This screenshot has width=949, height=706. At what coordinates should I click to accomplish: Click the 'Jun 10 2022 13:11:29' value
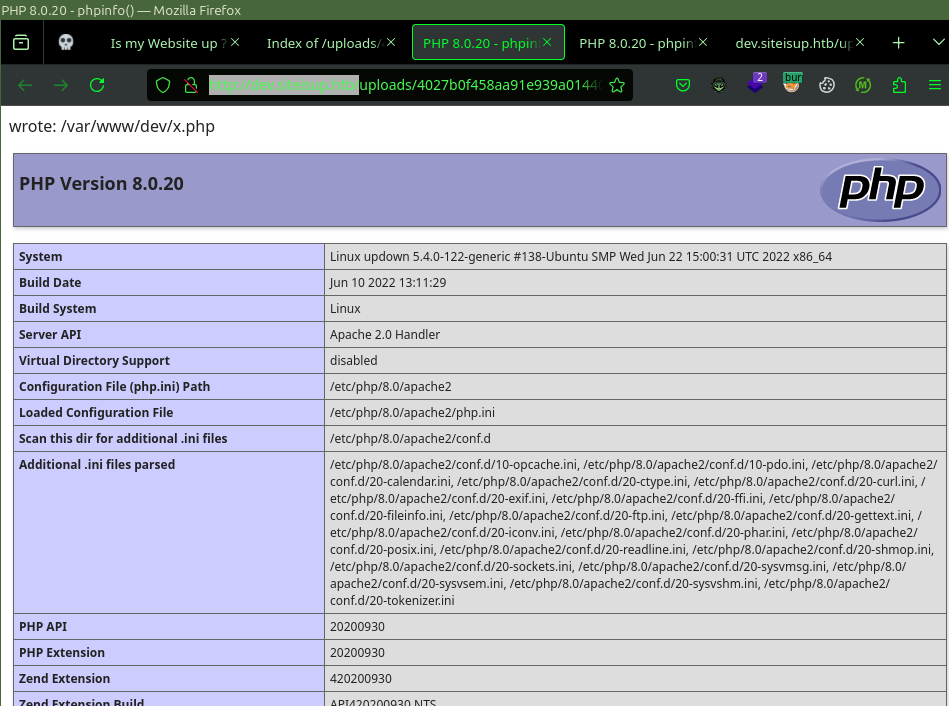(x=388, y=283)
